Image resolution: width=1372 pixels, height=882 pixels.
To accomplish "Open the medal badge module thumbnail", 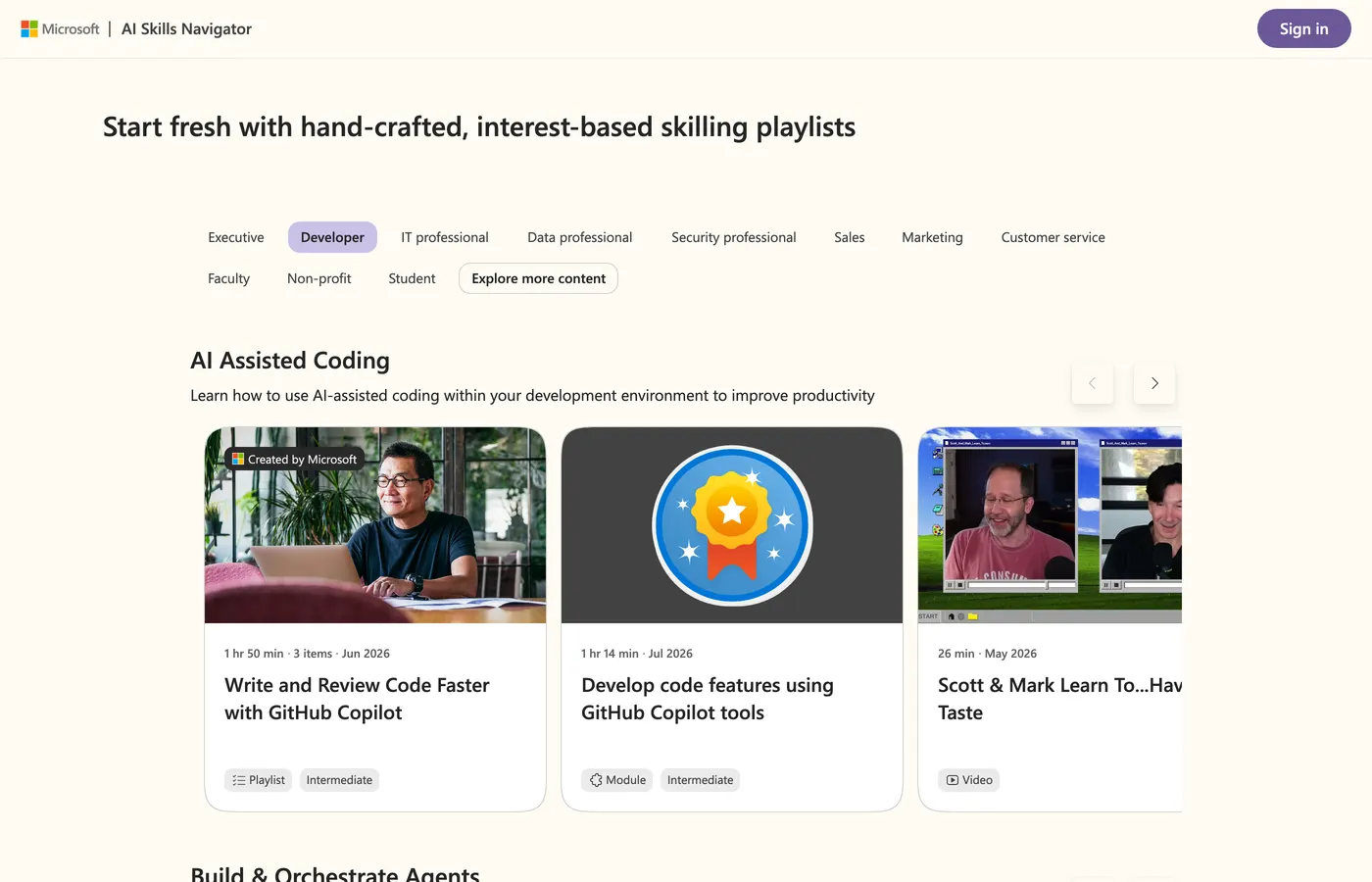I will 732,525.
